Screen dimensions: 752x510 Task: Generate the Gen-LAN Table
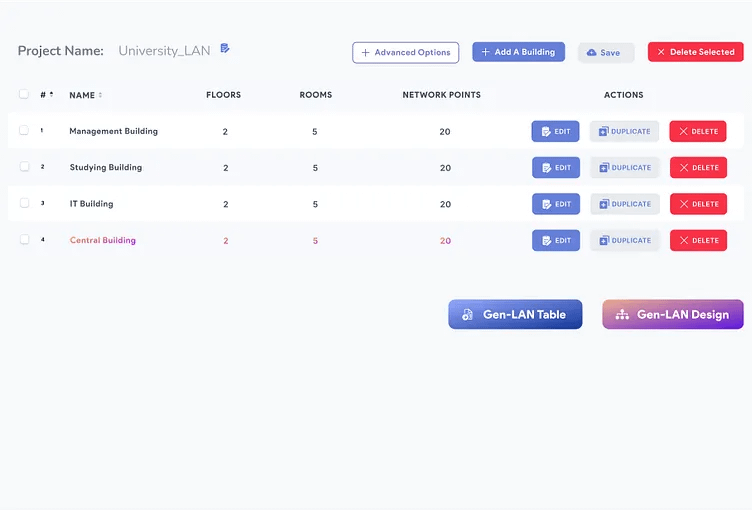(x=515, y=315)
